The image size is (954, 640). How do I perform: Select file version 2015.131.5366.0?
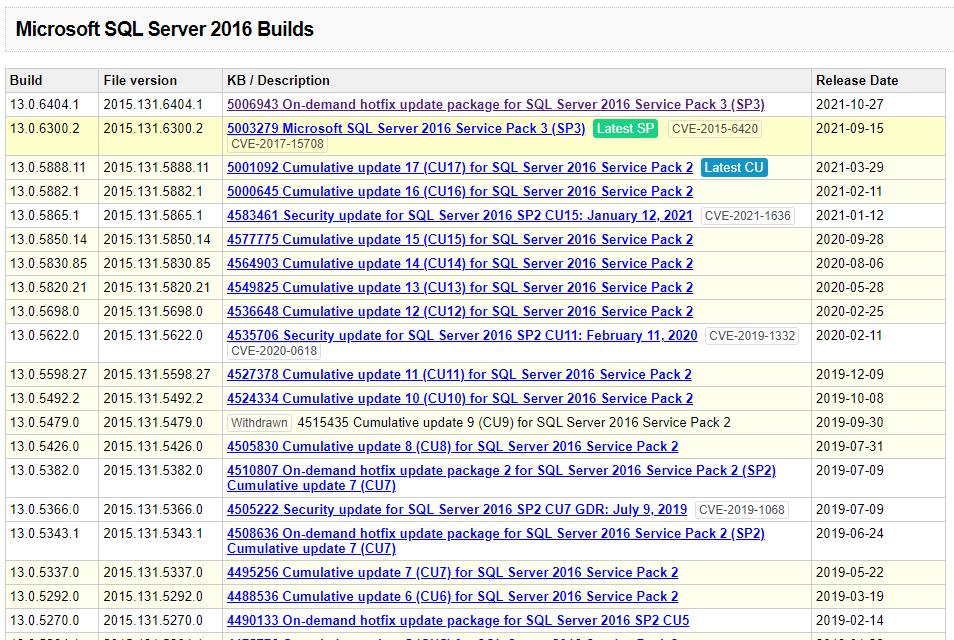[153, 510]
